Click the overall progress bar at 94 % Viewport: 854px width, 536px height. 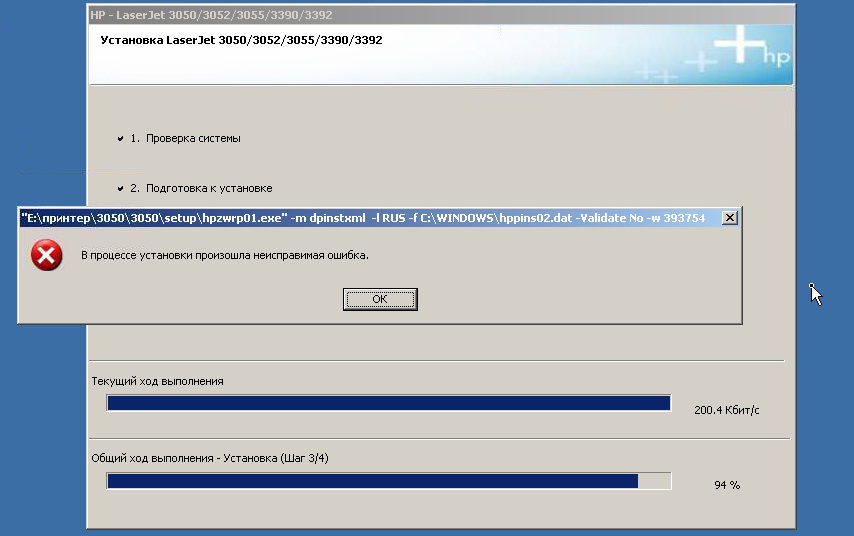(389, 481)
